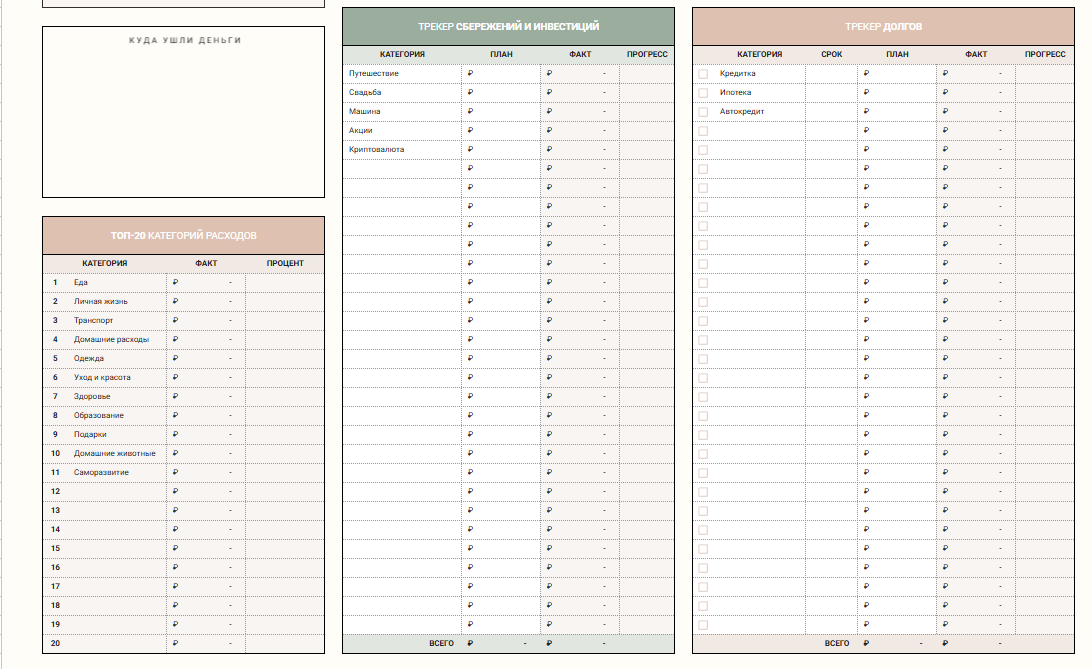Click the Срок cell for Ипотека
This screenshot has width=1092, height=669.
[831, 93]
